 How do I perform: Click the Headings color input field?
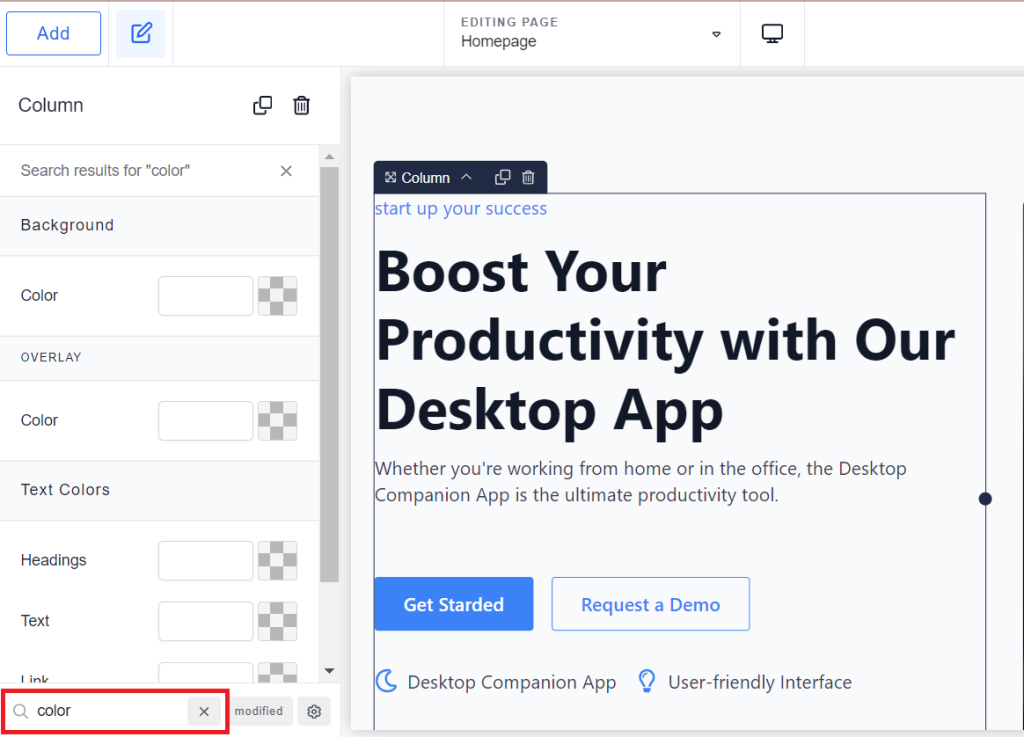[206, 561]
